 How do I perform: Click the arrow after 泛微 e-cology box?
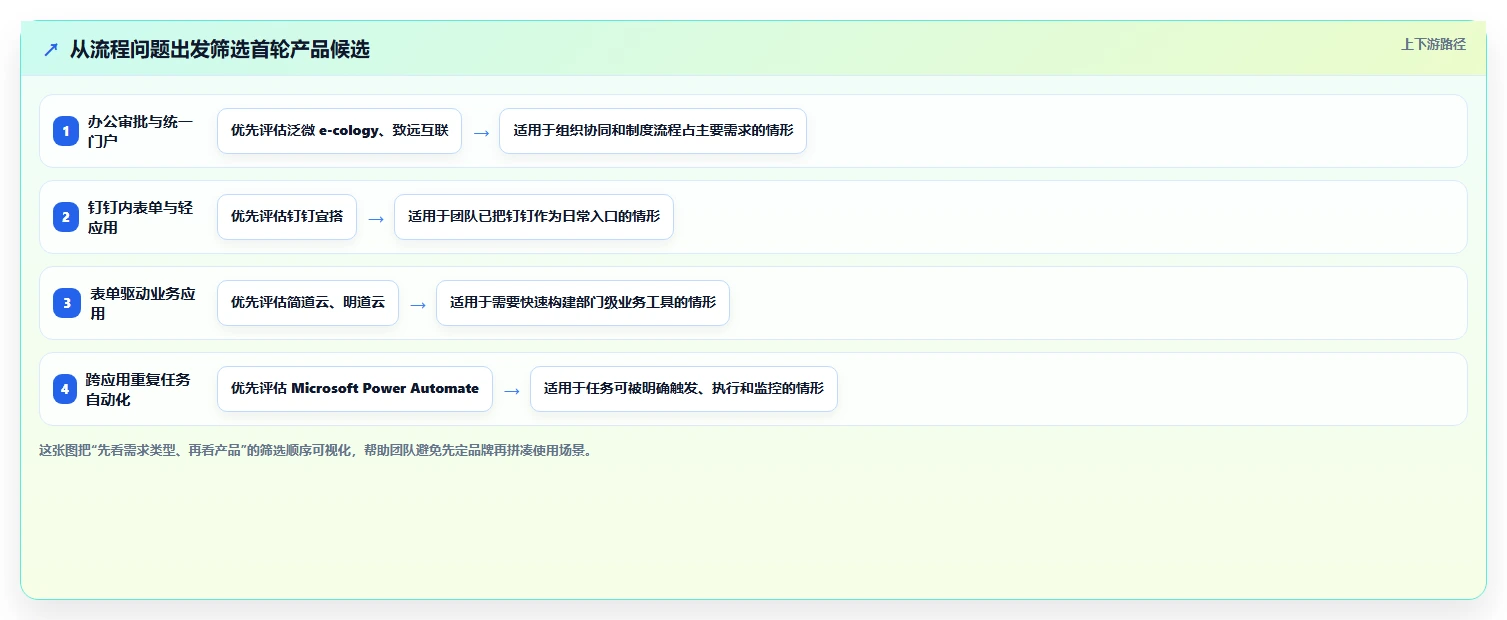(481, 132)
